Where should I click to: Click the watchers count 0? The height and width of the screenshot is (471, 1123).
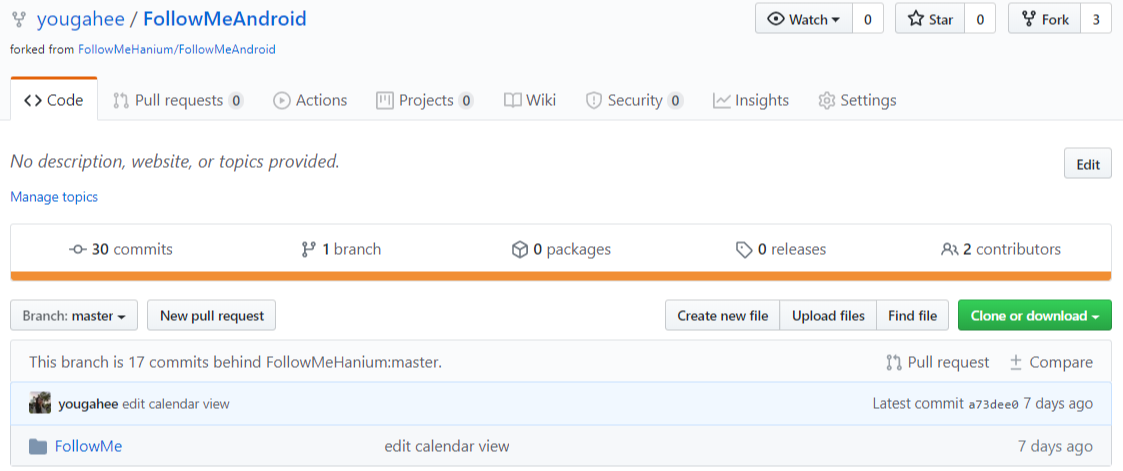pyautogui.click(x=867, y=19)
